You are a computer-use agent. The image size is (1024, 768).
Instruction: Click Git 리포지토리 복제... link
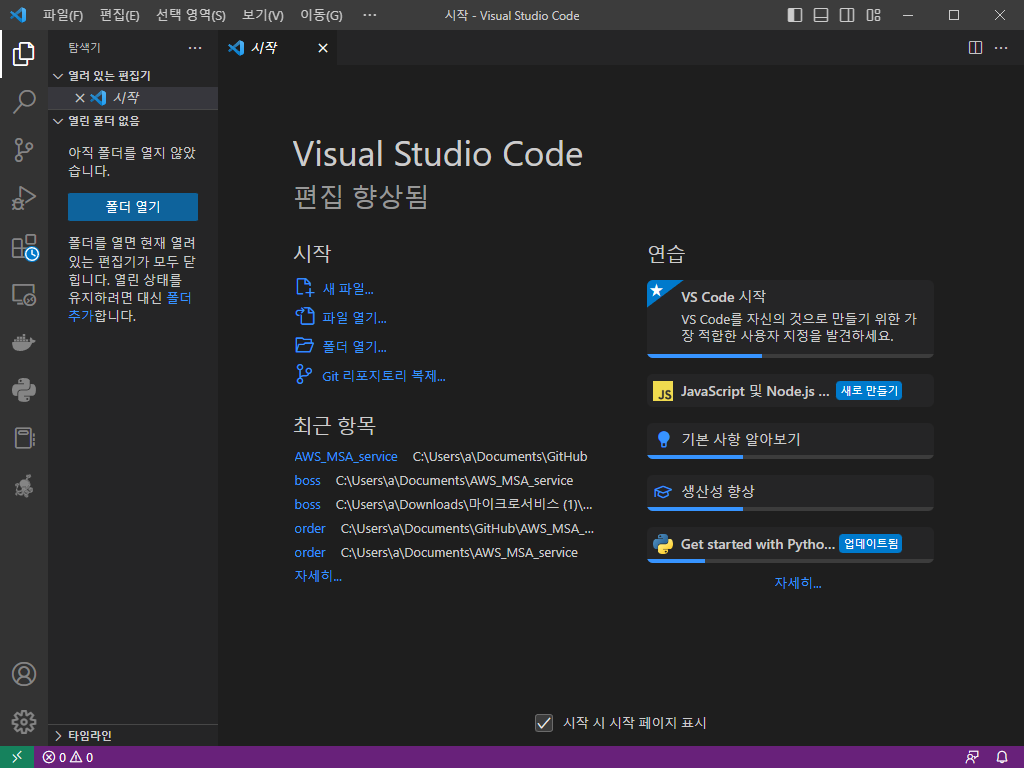384,376
